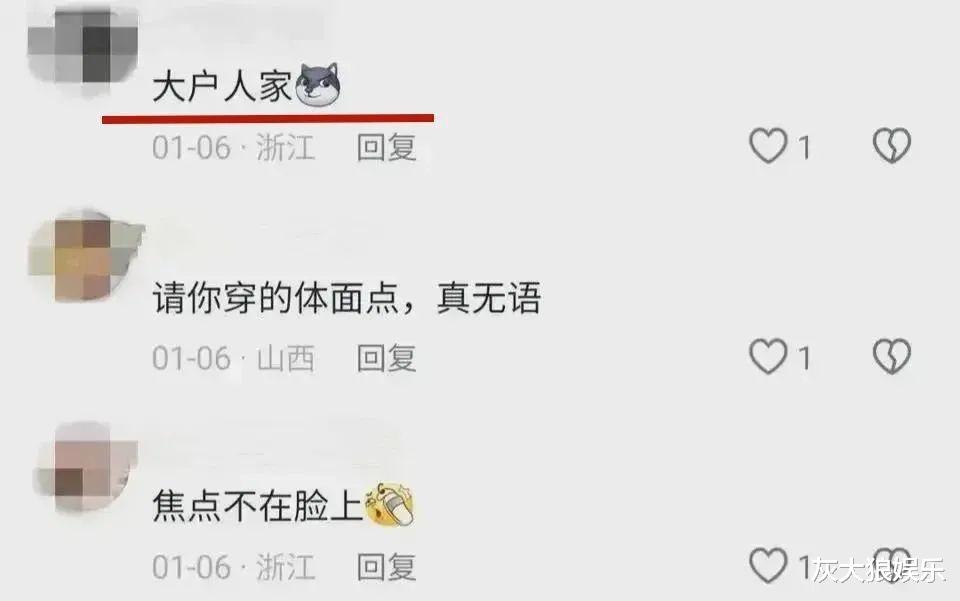Tap the 01-06 · 山西 timestamp

click(x=234, y=358)
